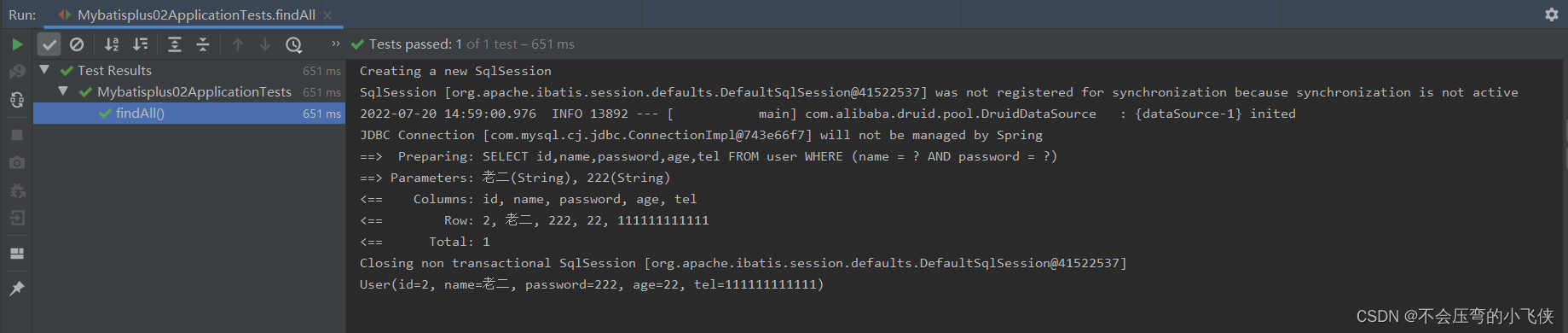Sort tests by duration
Screen dimensions: 1568x333
(141, 44)
